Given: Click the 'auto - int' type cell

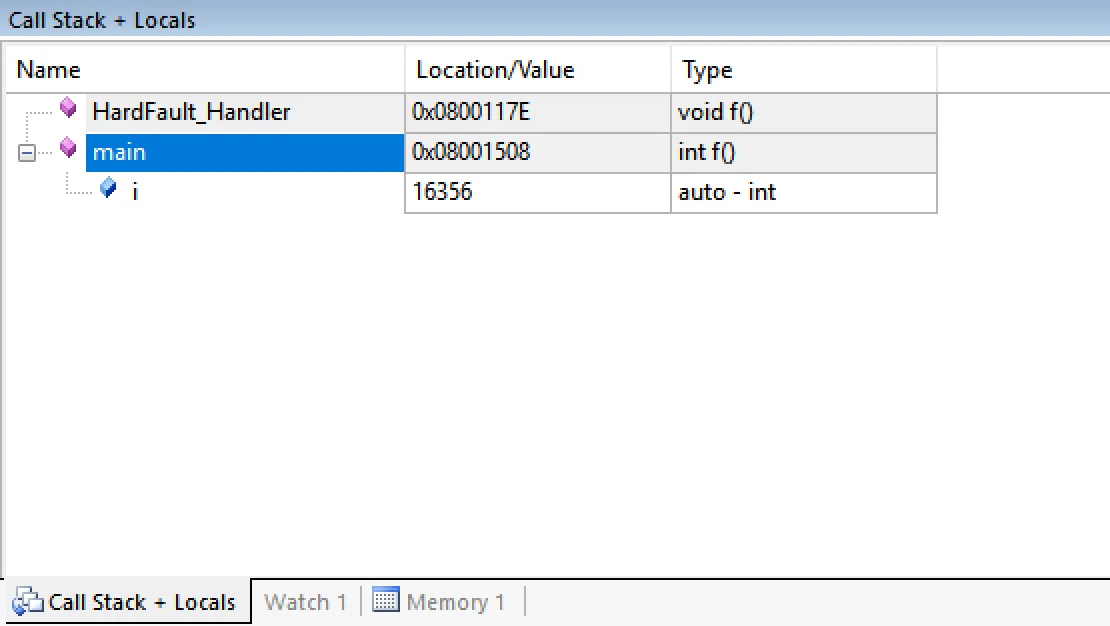Looking at the screenshot, I should point(727,192).
